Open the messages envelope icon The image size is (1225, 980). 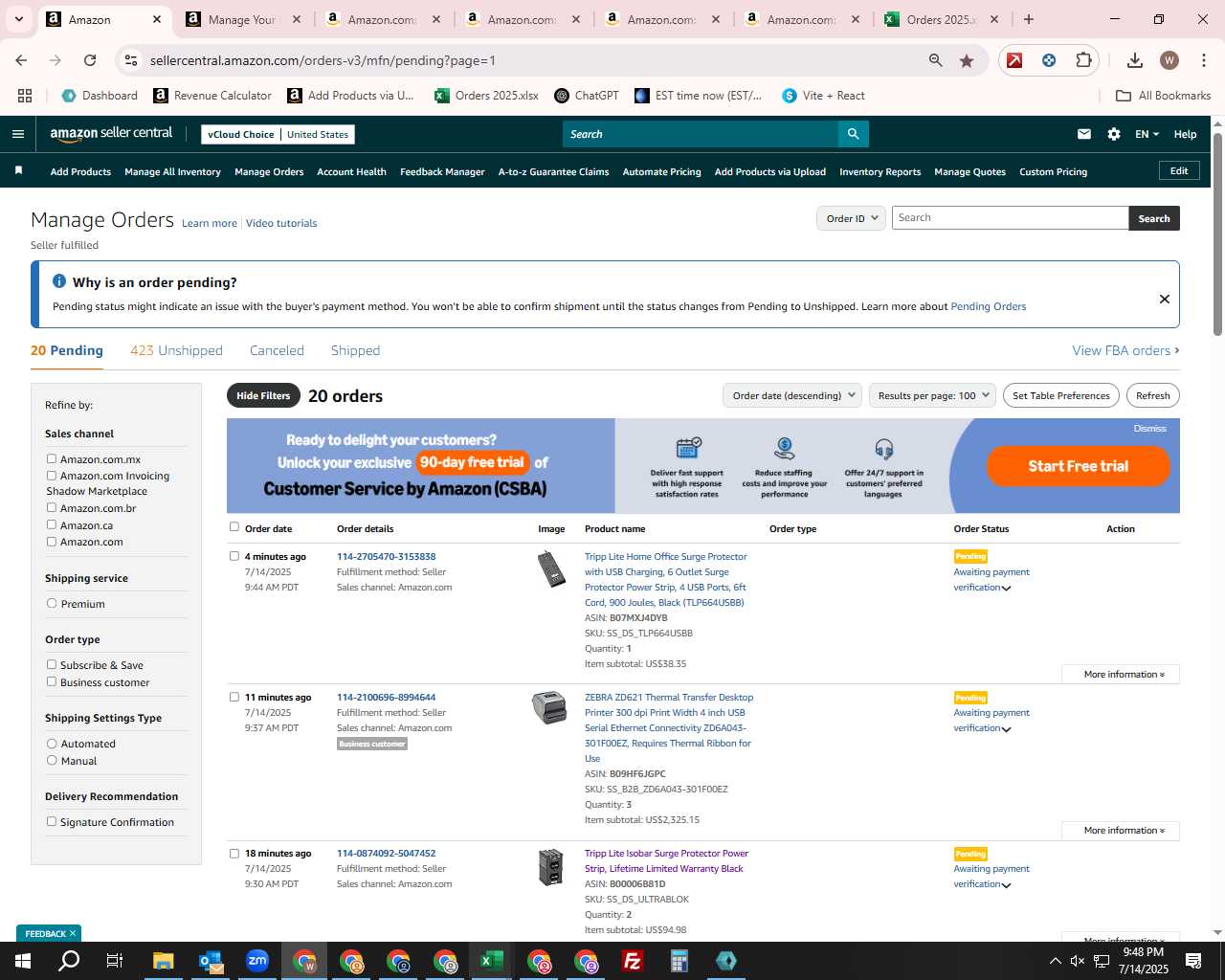[1084, 134]
